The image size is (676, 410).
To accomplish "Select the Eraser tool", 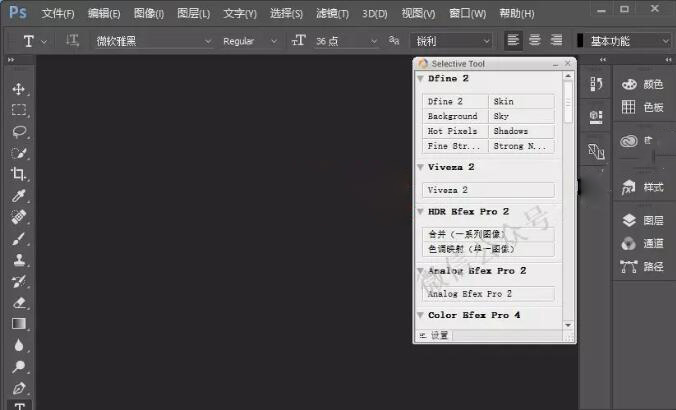I will 18,302.
